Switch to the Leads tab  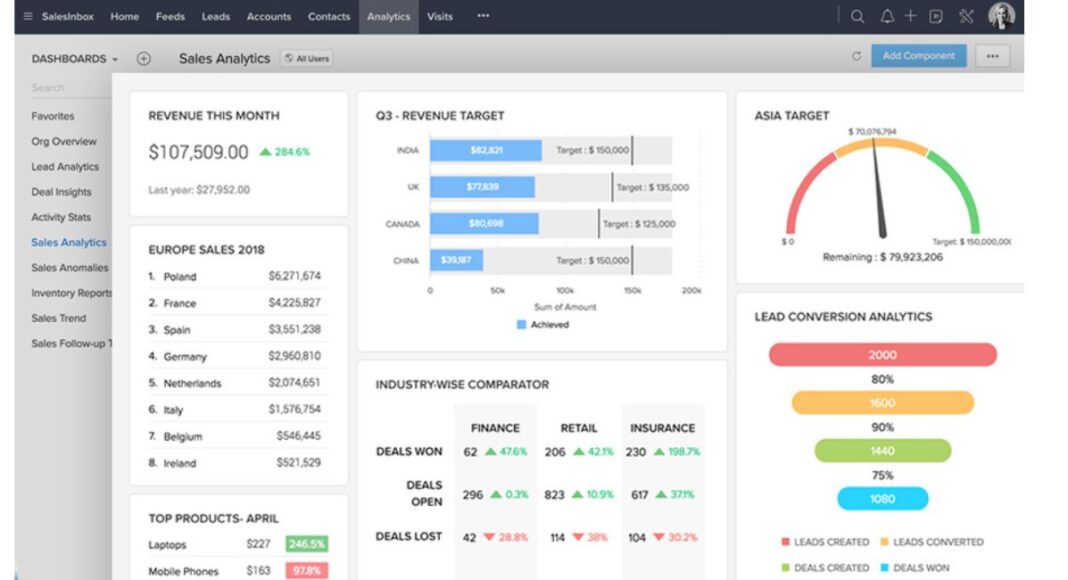(x=216, y=16)
